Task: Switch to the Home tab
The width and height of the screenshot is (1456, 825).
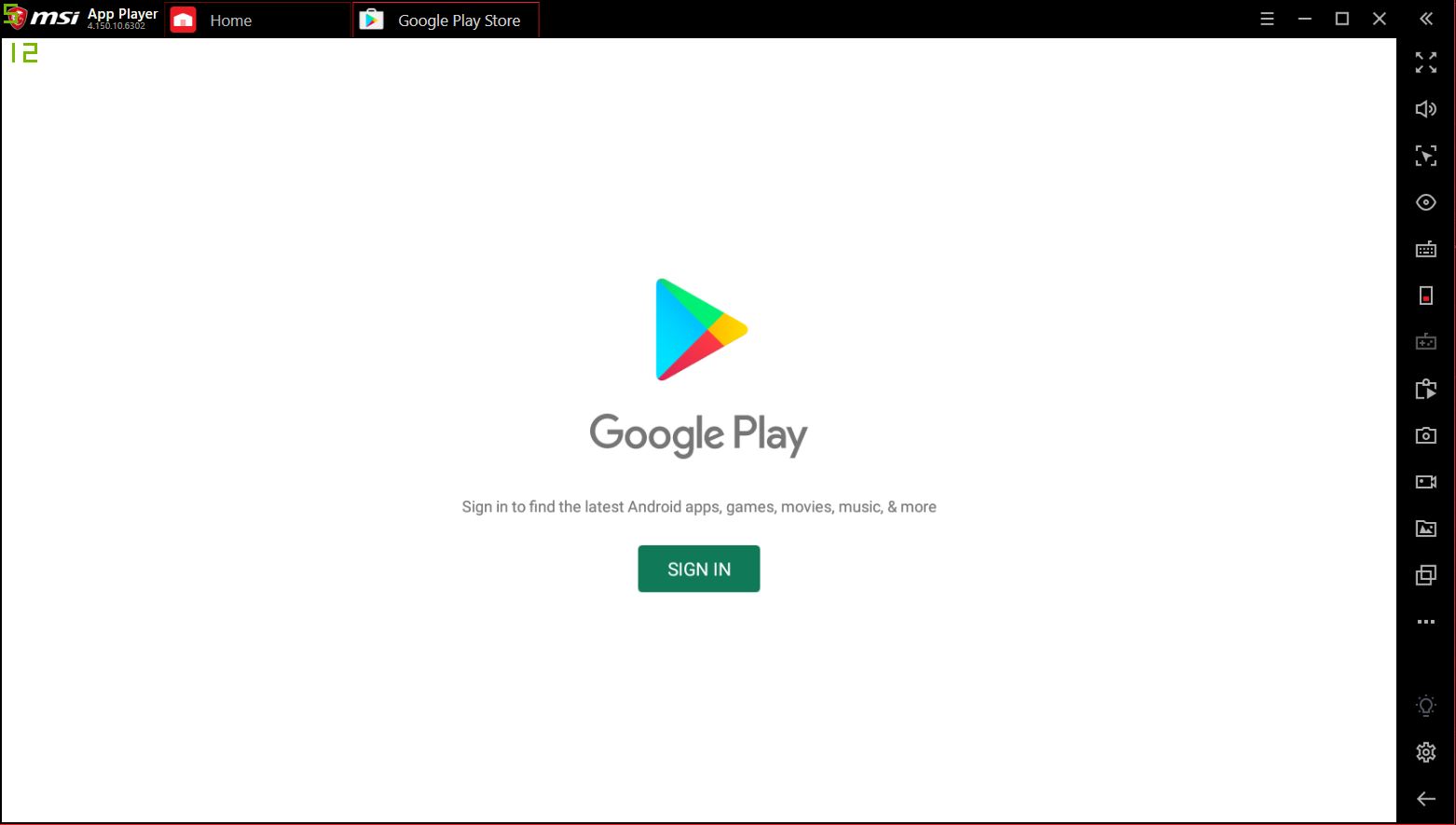Action: [x=230, y=20]
